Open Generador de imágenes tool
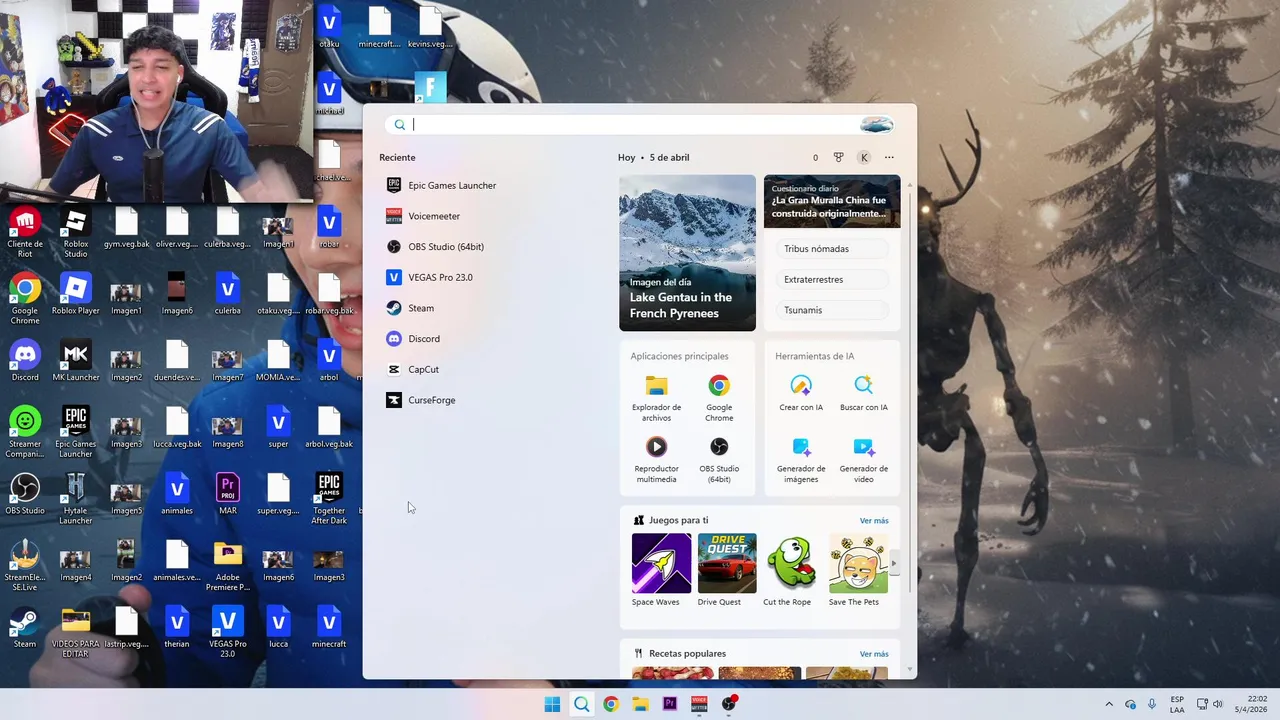Screen dimensions: 1280x720 pyautogui.click(x=801, y=459)
